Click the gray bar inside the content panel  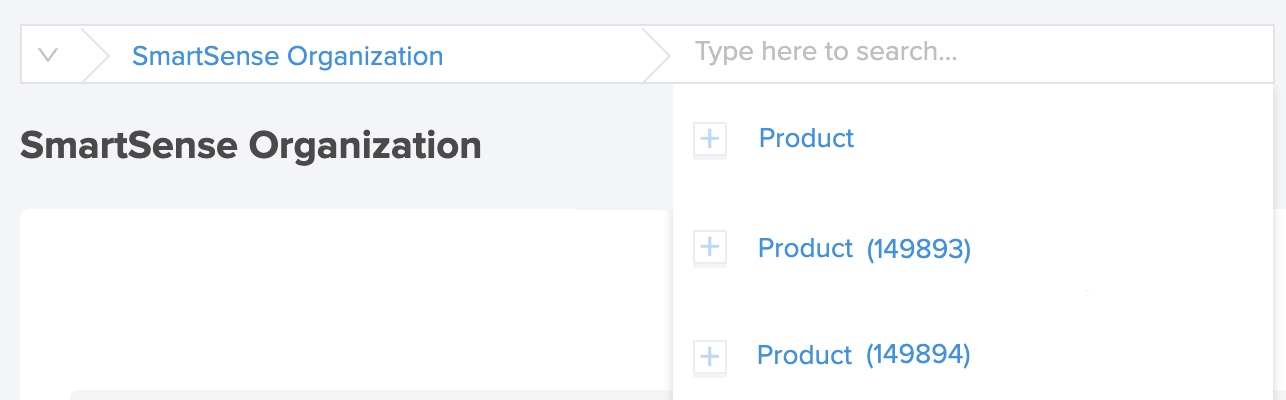coord(370,395)
